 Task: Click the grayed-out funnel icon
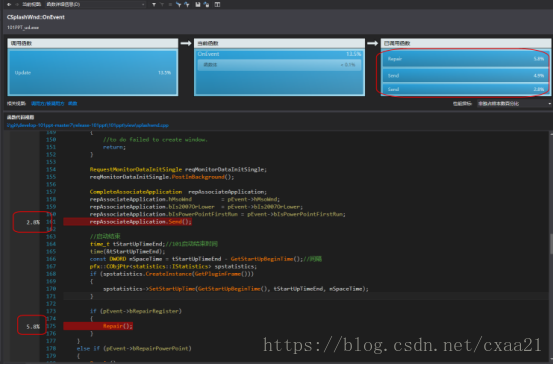(x=162, y=4)
